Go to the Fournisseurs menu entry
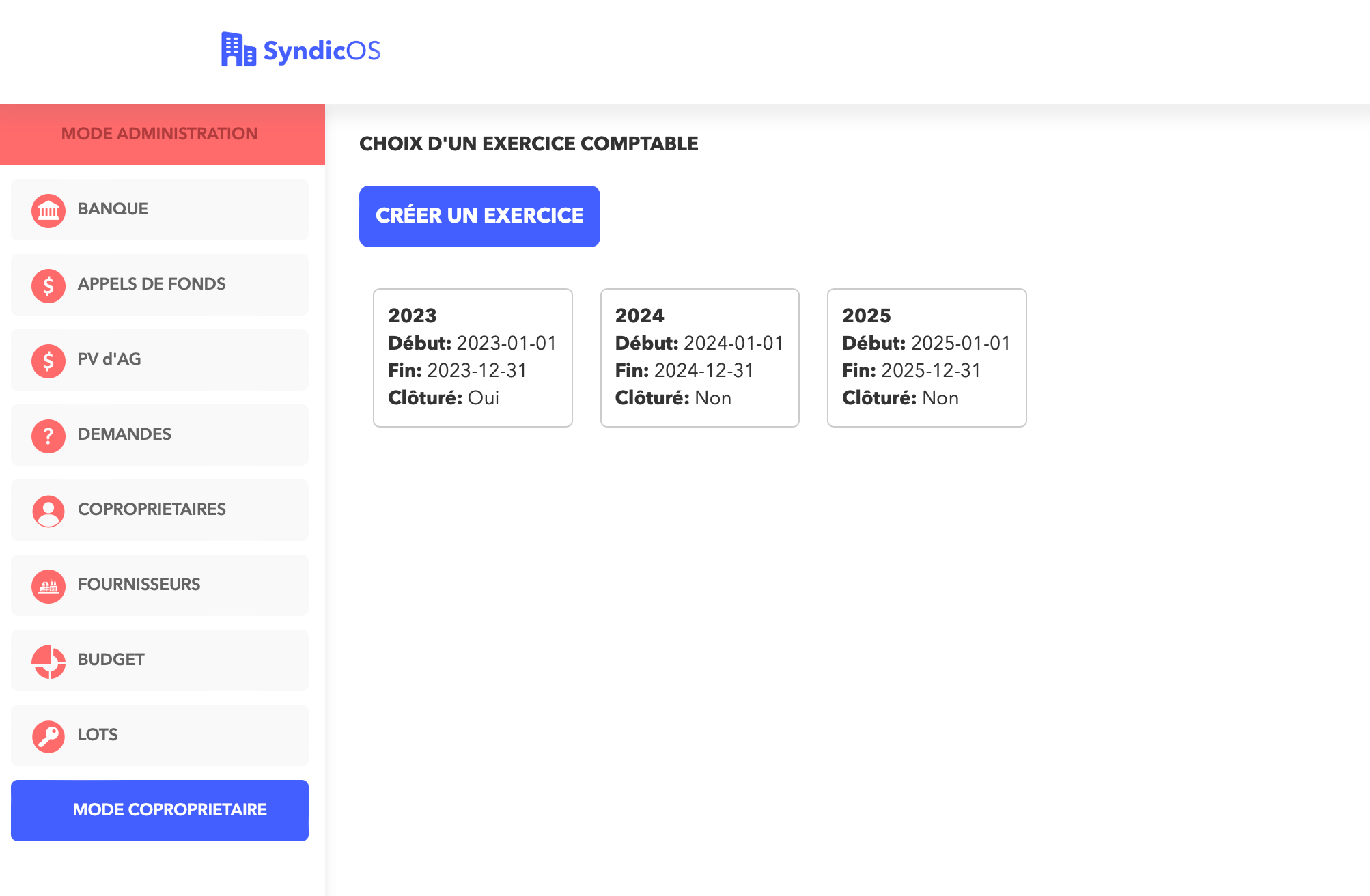Screen dimensions: 1370x896 tap(160, 585)
